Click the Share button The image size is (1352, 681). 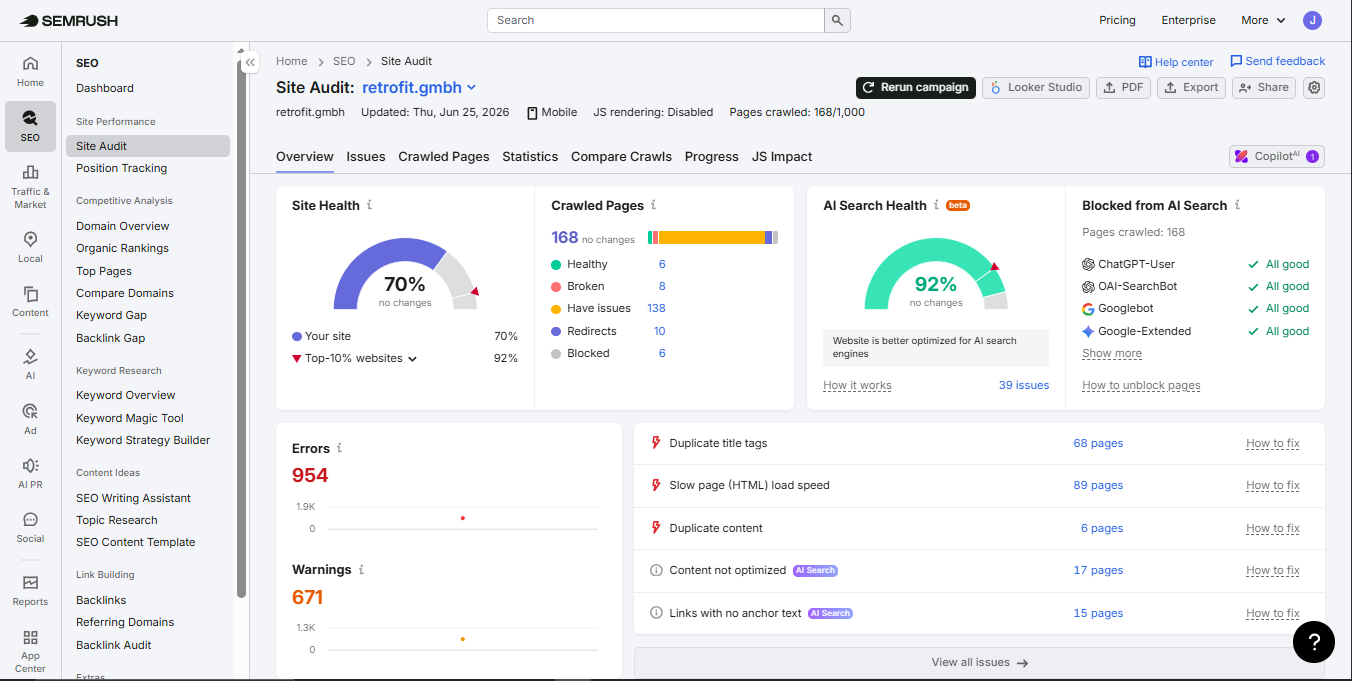tap(1264, 88)
